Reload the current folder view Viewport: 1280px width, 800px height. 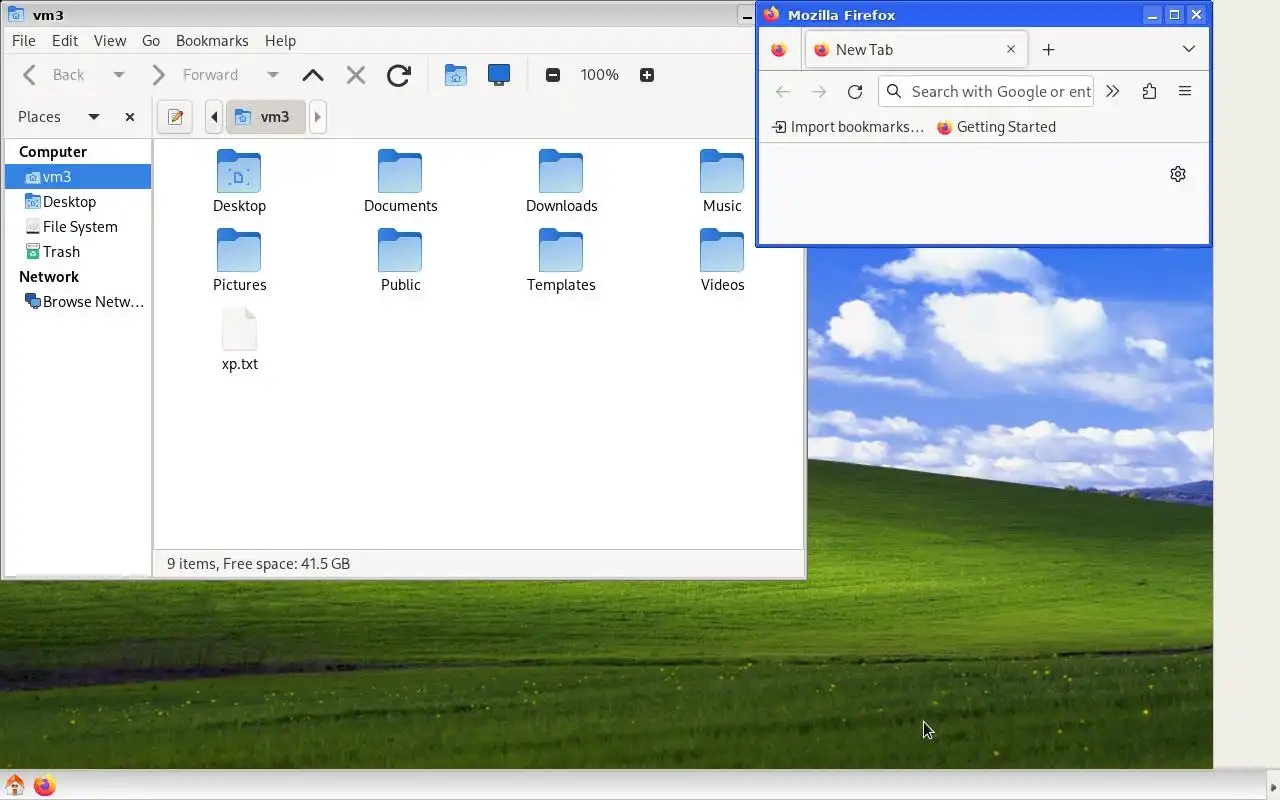[399, 75]
